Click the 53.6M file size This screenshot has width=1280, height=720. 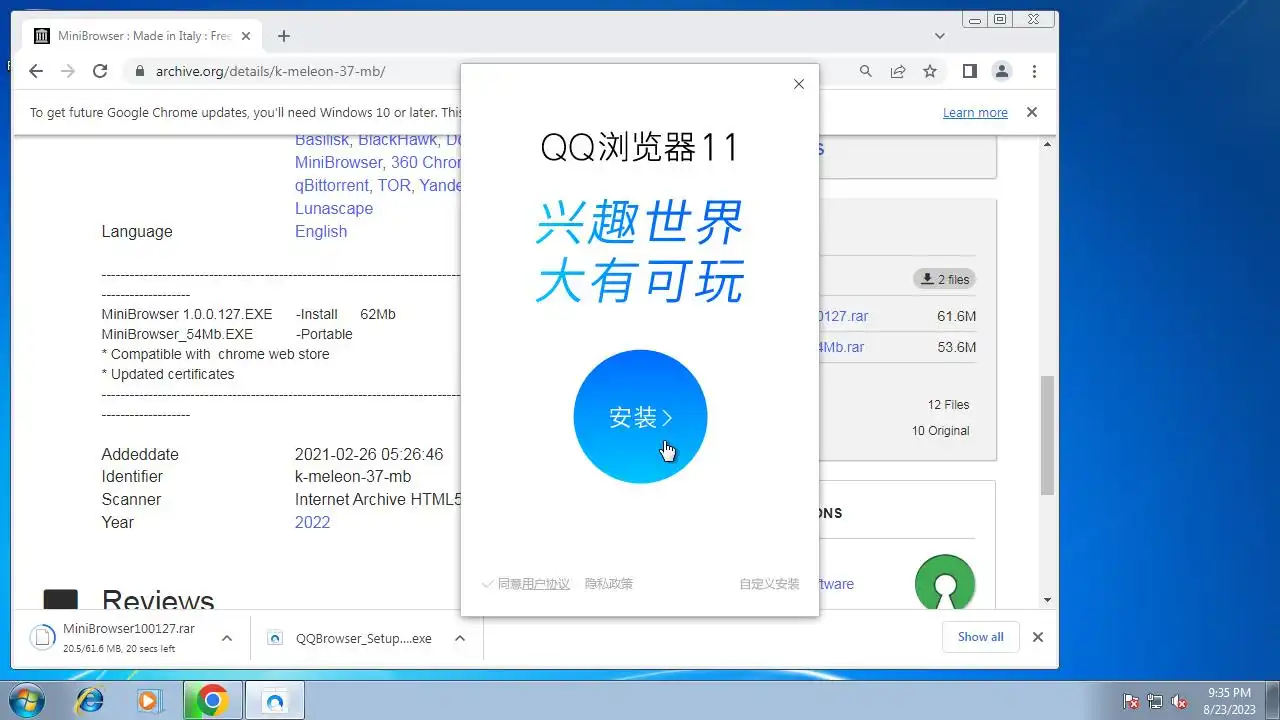[x=956, y=347]
